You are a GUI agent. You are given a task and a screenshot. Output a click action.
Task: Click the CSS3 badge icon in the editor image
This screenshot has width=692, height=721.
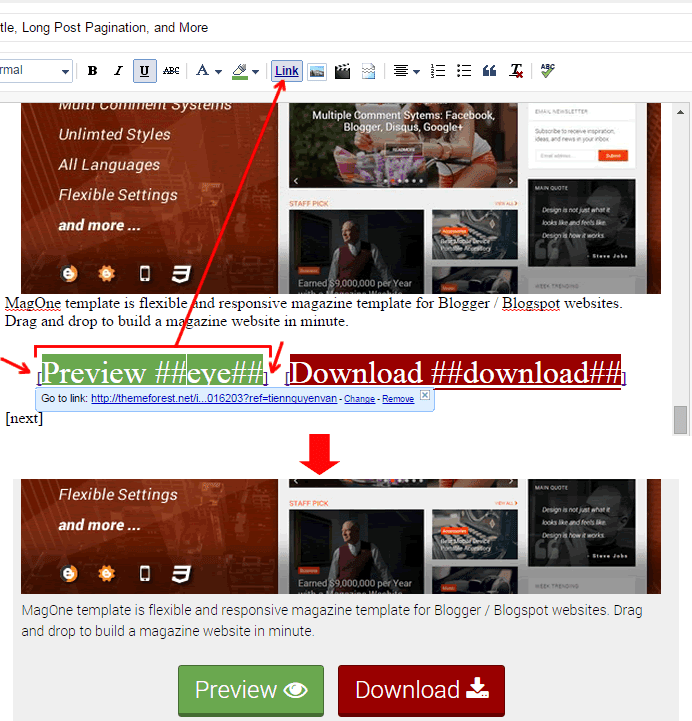(x=181, y=274)
